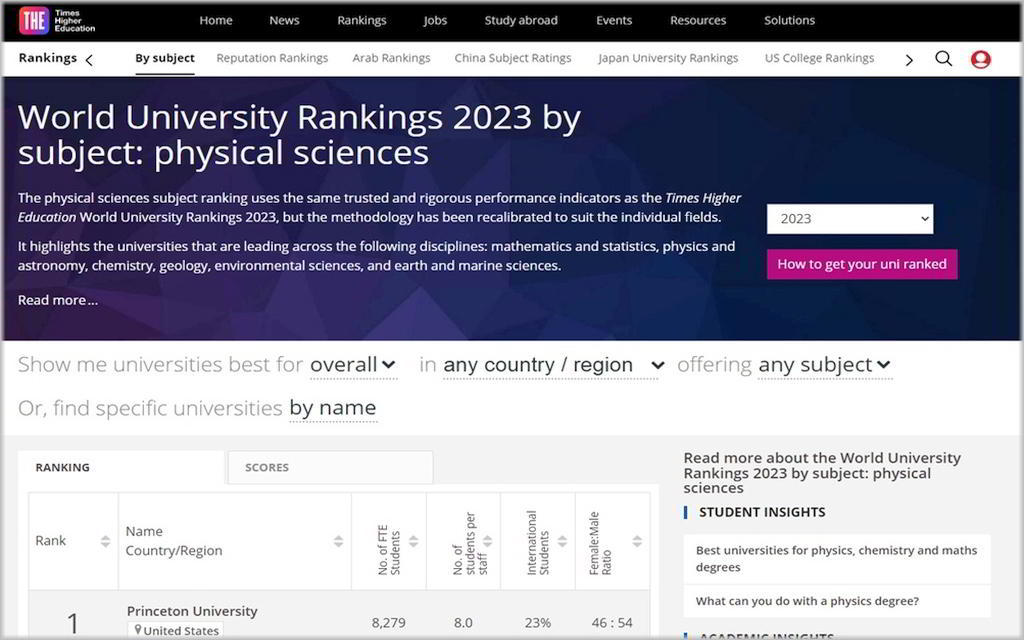Go to US College Rankings
The image size is (1024, 640).
[x=819, y=58]
